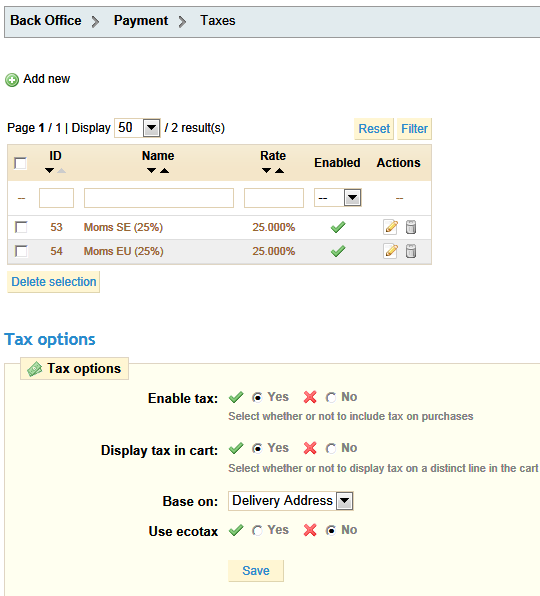Delete tax Moms SE (25%) trash icon
This screenshot has height=596, width=540.
pos(411,227)
